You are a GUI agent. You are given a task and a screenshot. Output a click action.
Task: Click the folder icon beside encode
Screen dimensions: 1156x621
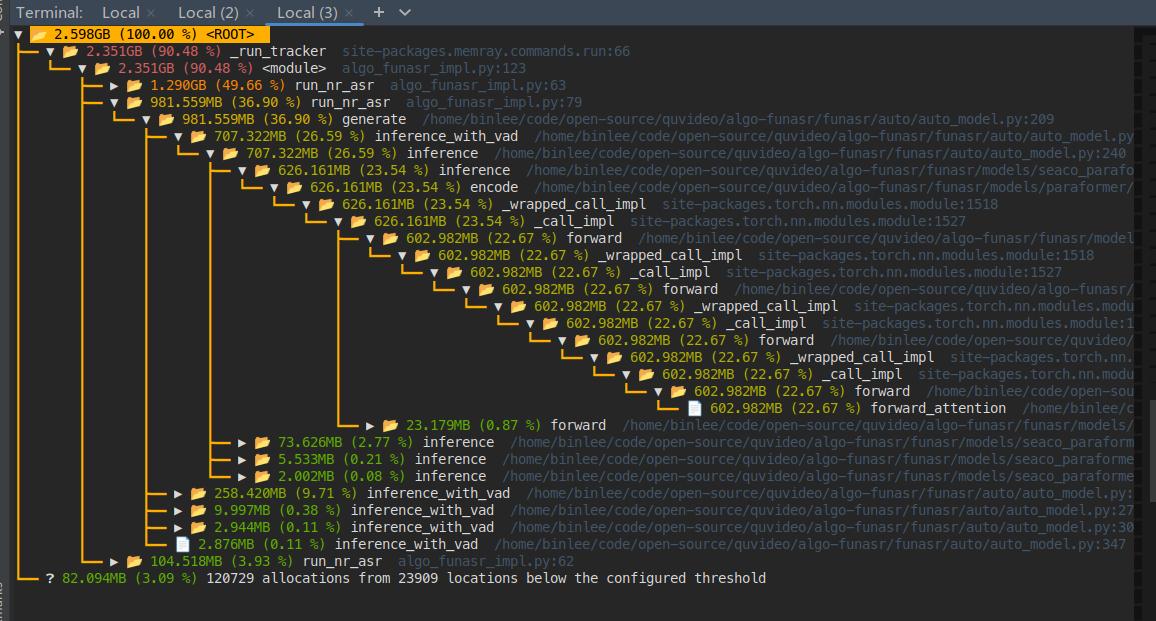point(294,187)
